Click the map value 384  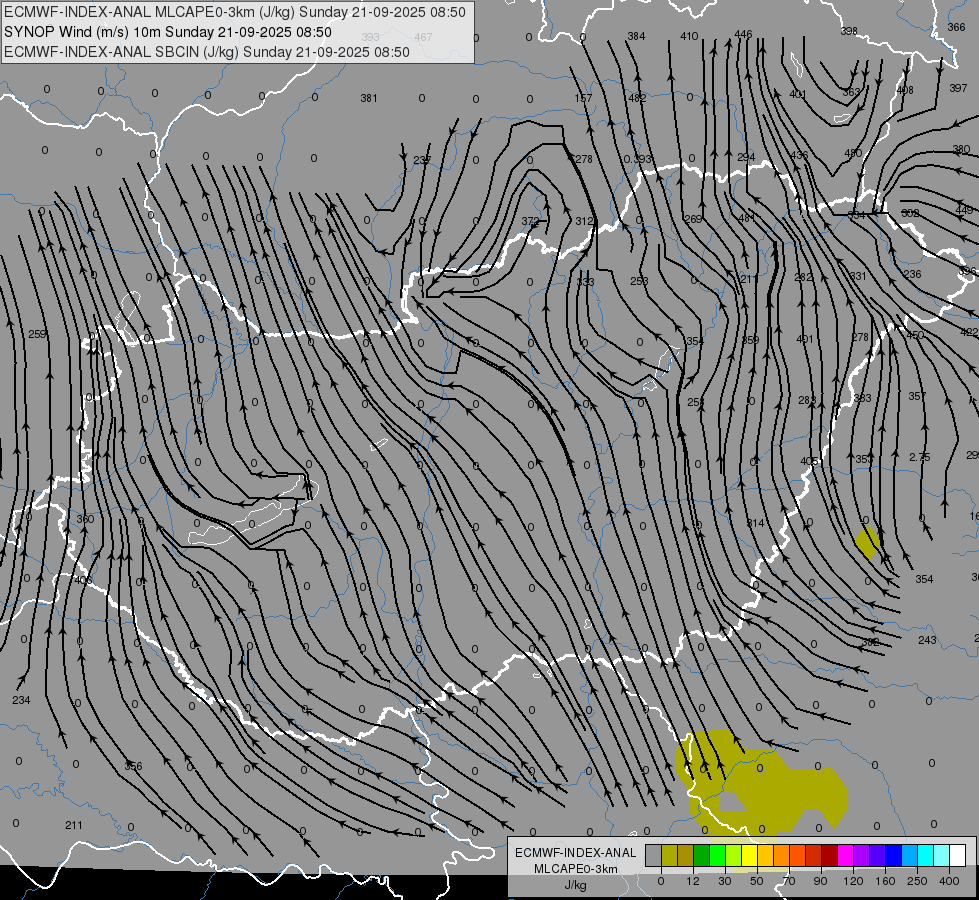(636, 36)
